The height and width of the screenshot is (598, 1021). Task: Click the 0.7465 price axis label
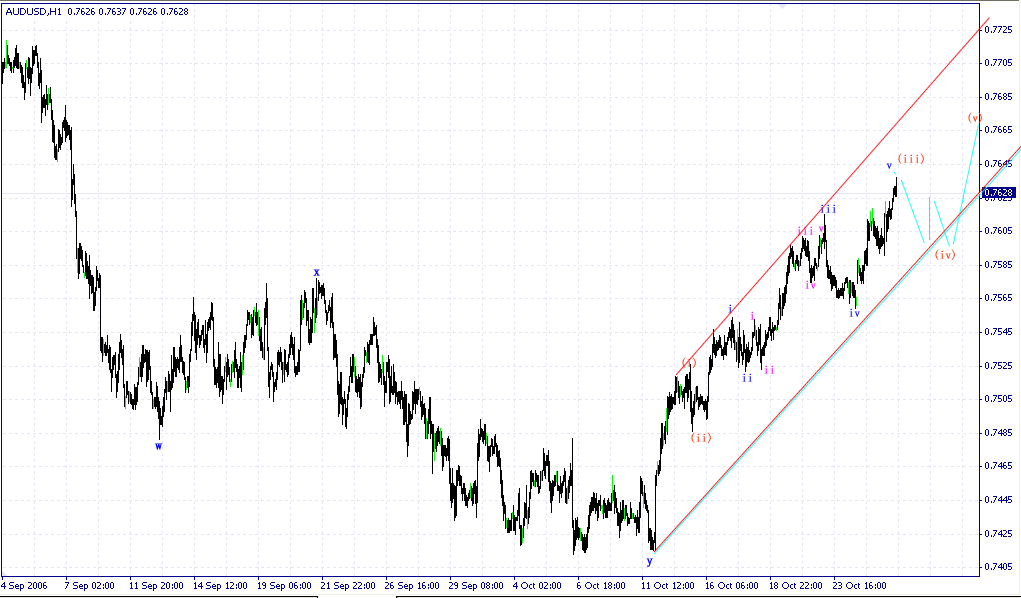(998, 466)
